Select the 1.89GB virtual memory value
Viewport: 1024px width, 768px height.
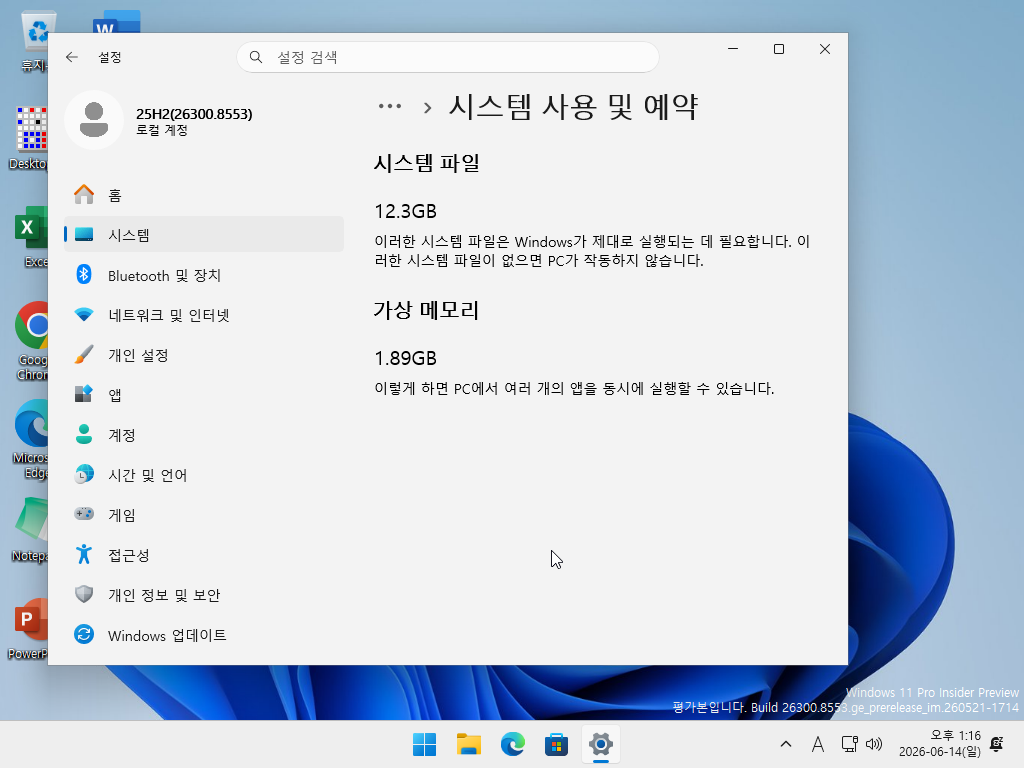pyautogui.click(x=405, y=358)
